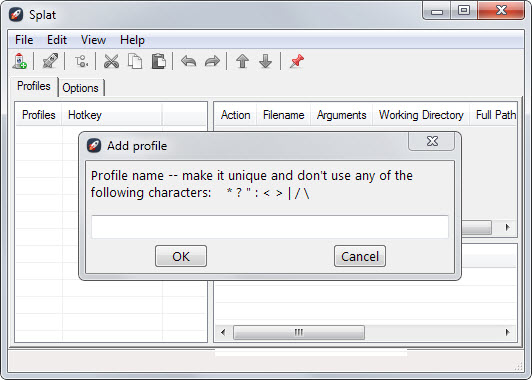Screen dimensions: 532x380
Task: Click the add new profile toolbar icon
Action: (20, 61)
